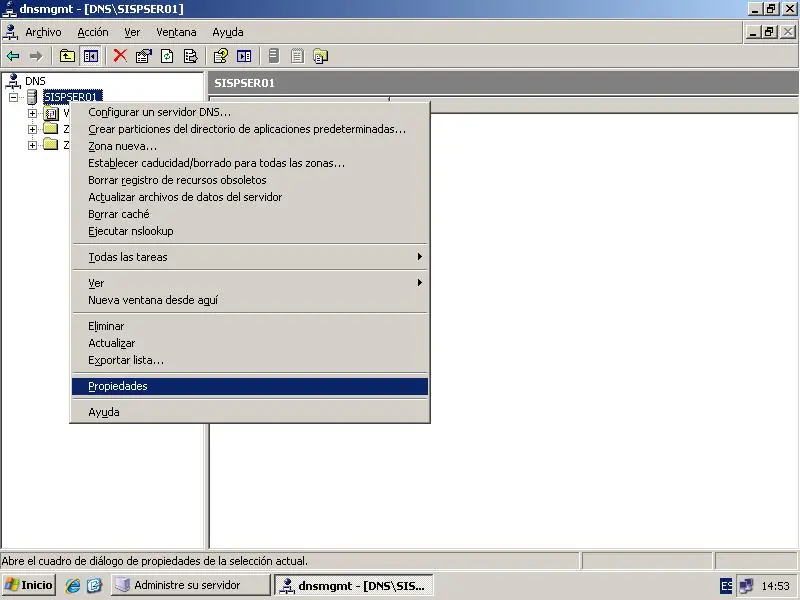Switch to Administre su servidor taskbar button
Image resolution: width=800 pixels, height=600 pixels.
191,585
